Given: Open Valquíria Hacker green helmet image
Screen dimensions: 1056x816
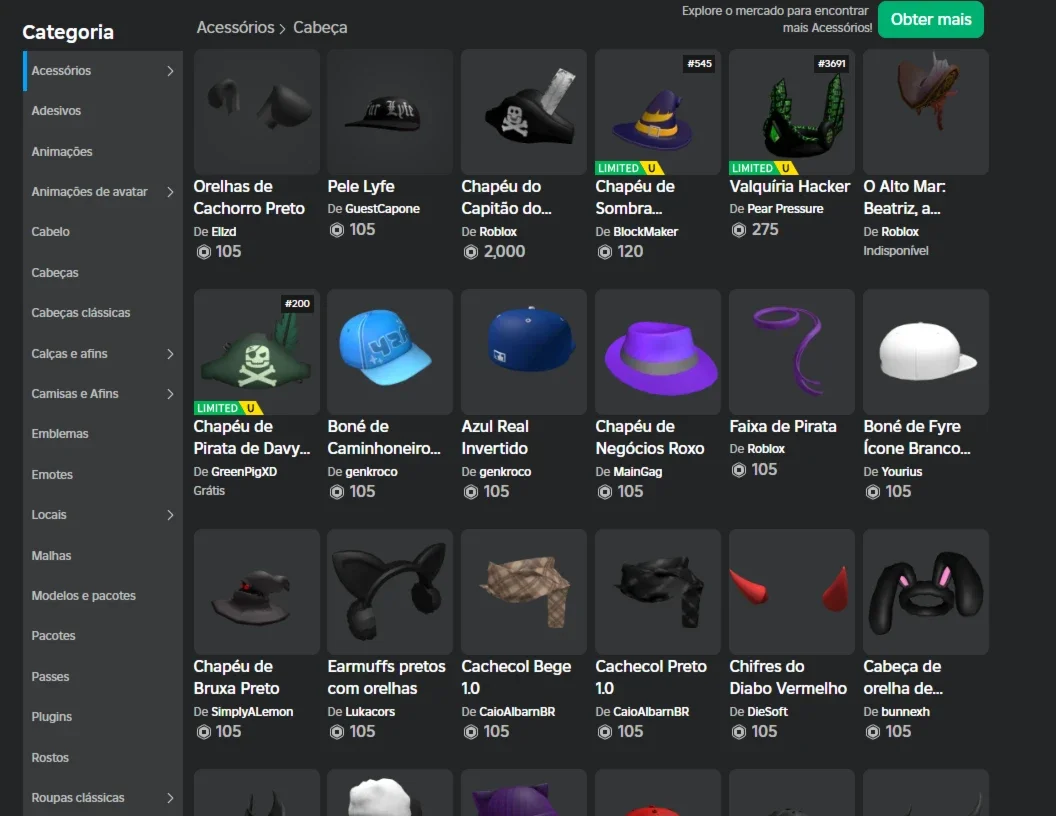Looking at the screenshot, I should pyautogui.click(x=792, y=112).
